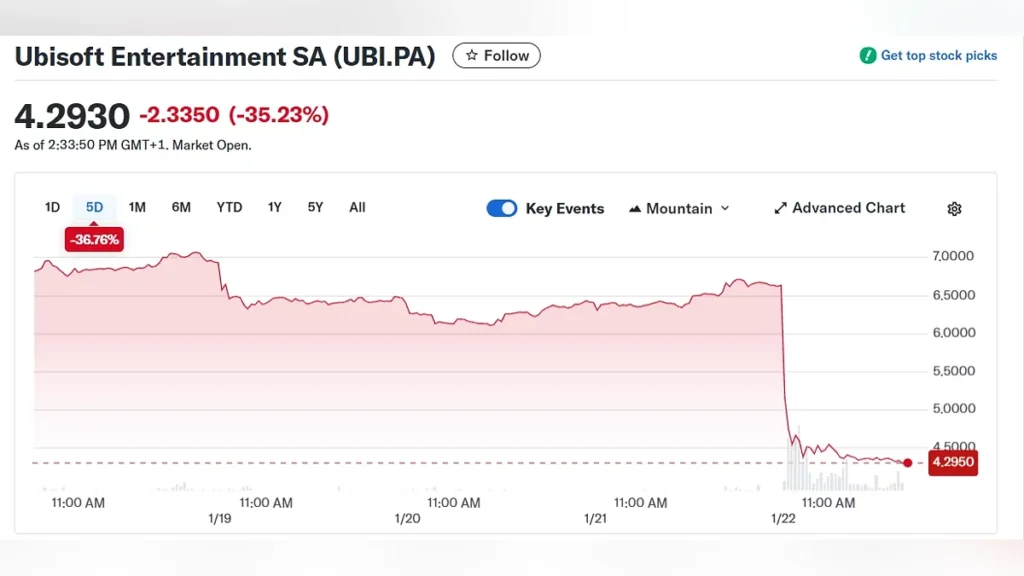This screenshot has height=576, width=1024.
Task: Click the chart settings gear icon
Action: (954, 209)
